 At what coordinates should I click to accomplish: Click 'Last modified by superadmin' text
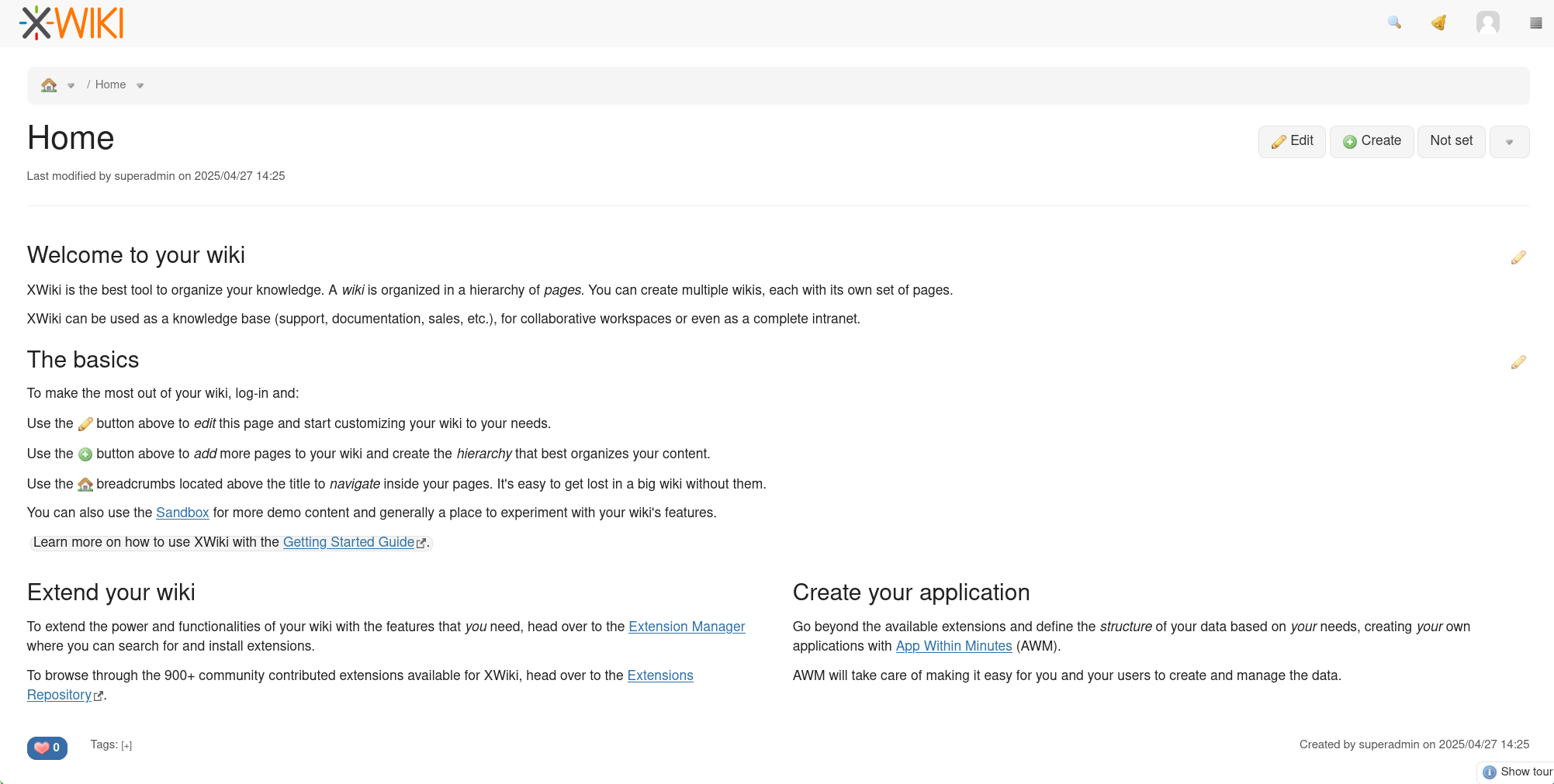point(101,176)
